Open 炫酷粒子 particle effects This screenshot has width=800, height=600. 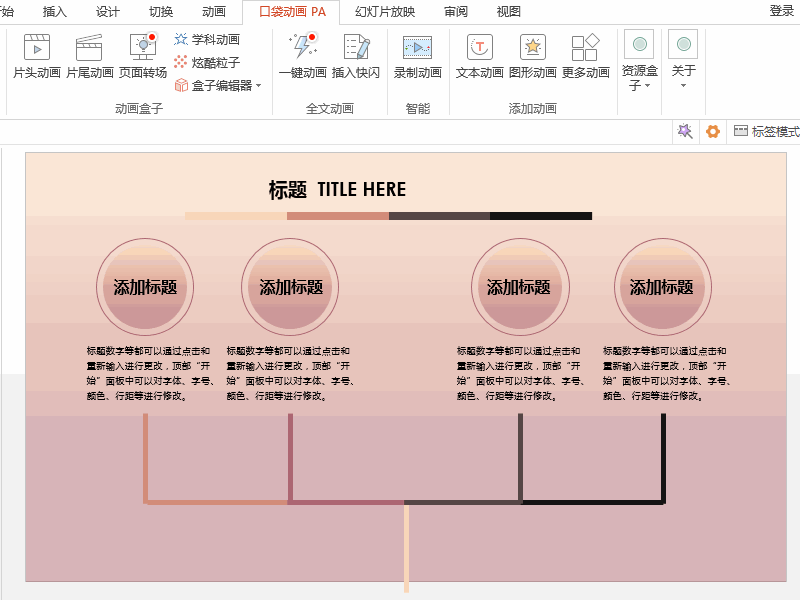tap(207, 62)
